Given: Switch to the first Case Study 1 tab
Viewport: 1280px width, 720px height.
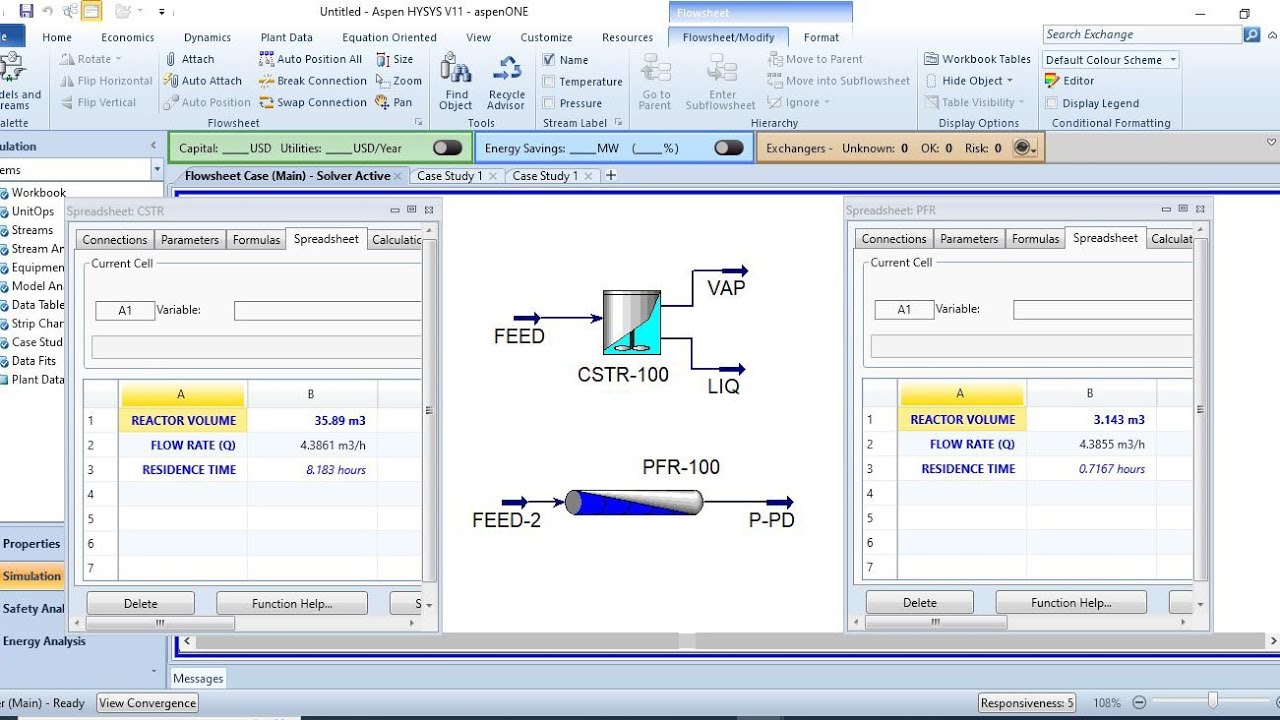Looking at the screenshot, I should (450, 175).
